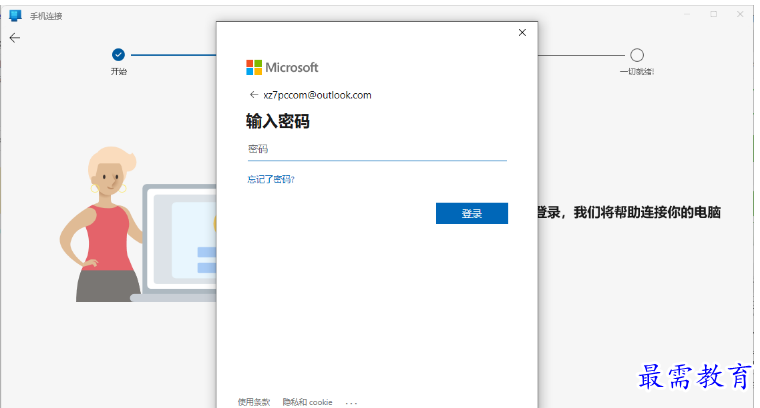Click the blue 登录 sign-in button
Screen dimensions: 760x408
pos(472,213)
